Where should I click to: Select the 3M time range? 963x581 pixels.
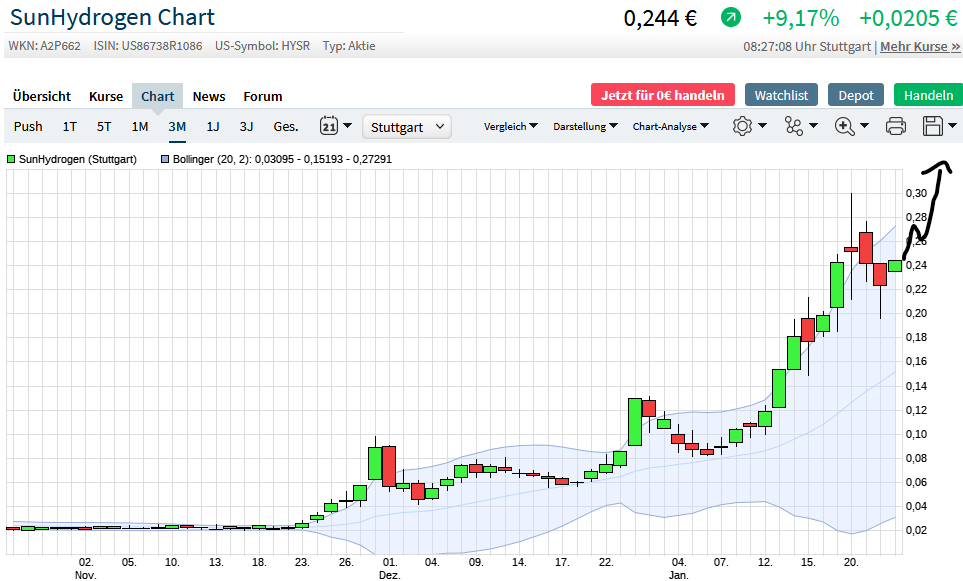tap(177, 127)
